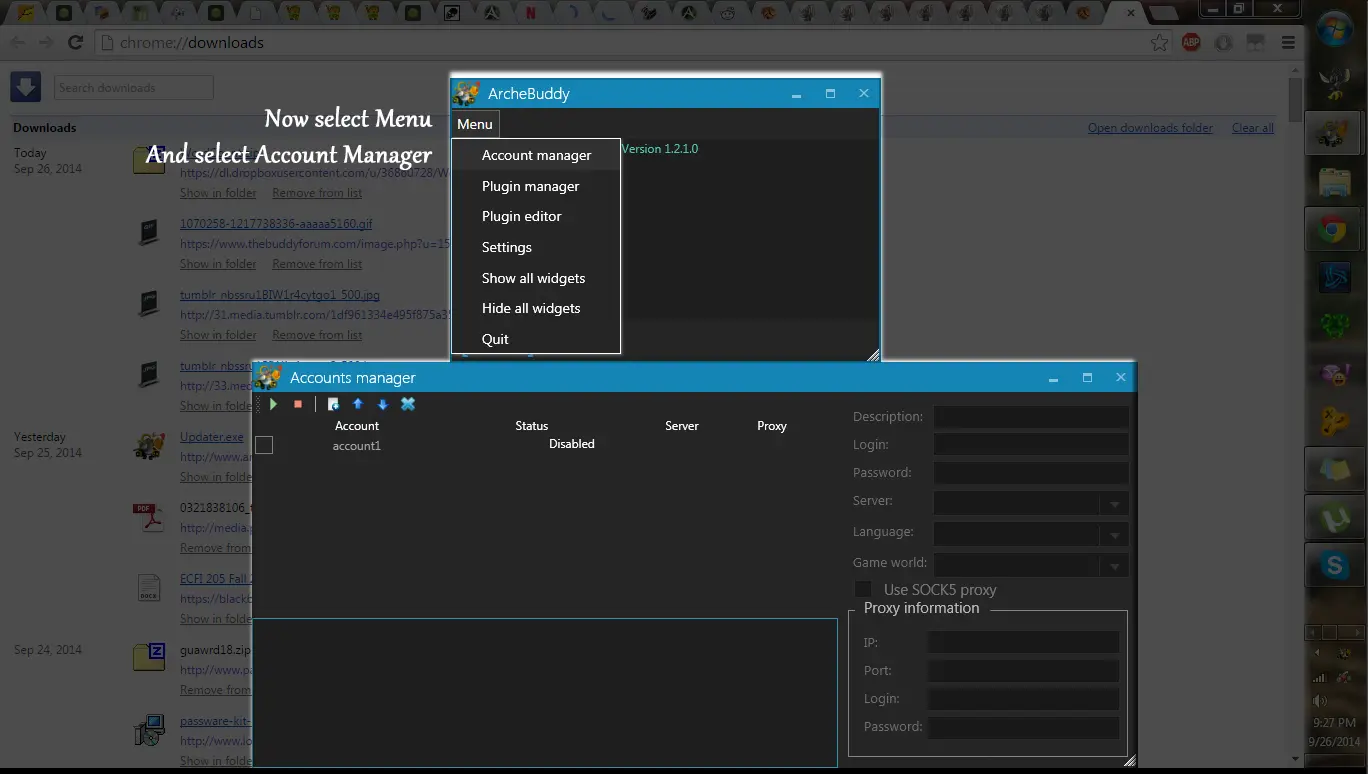
Task: Delete account using the blue X icon
Action: tap(408, 404)
